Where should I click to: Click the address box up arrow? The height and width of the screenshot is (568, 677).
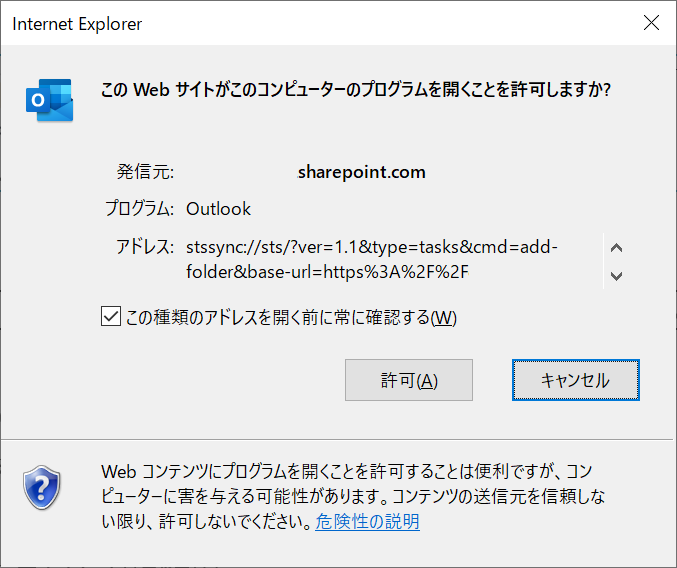(x=616, y=248)
